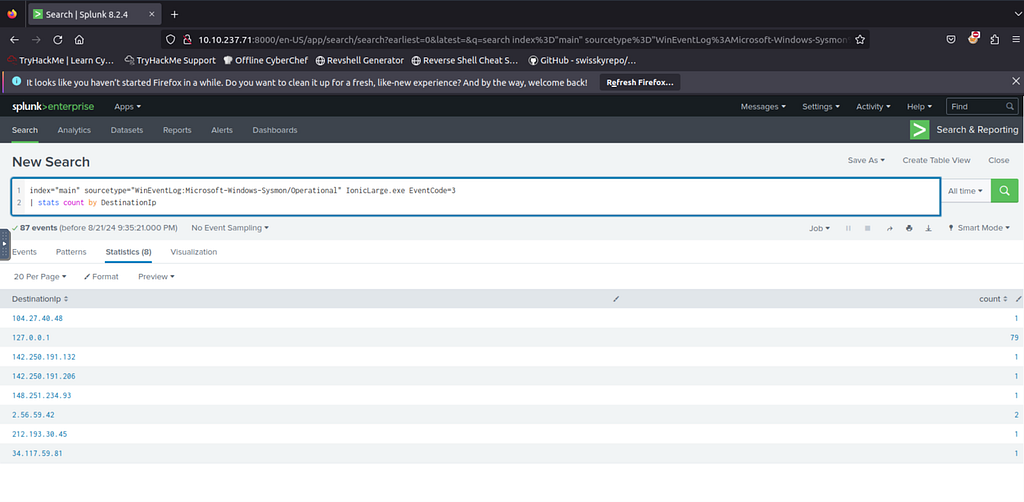Open a new browser tab

(x=174, y=14)
